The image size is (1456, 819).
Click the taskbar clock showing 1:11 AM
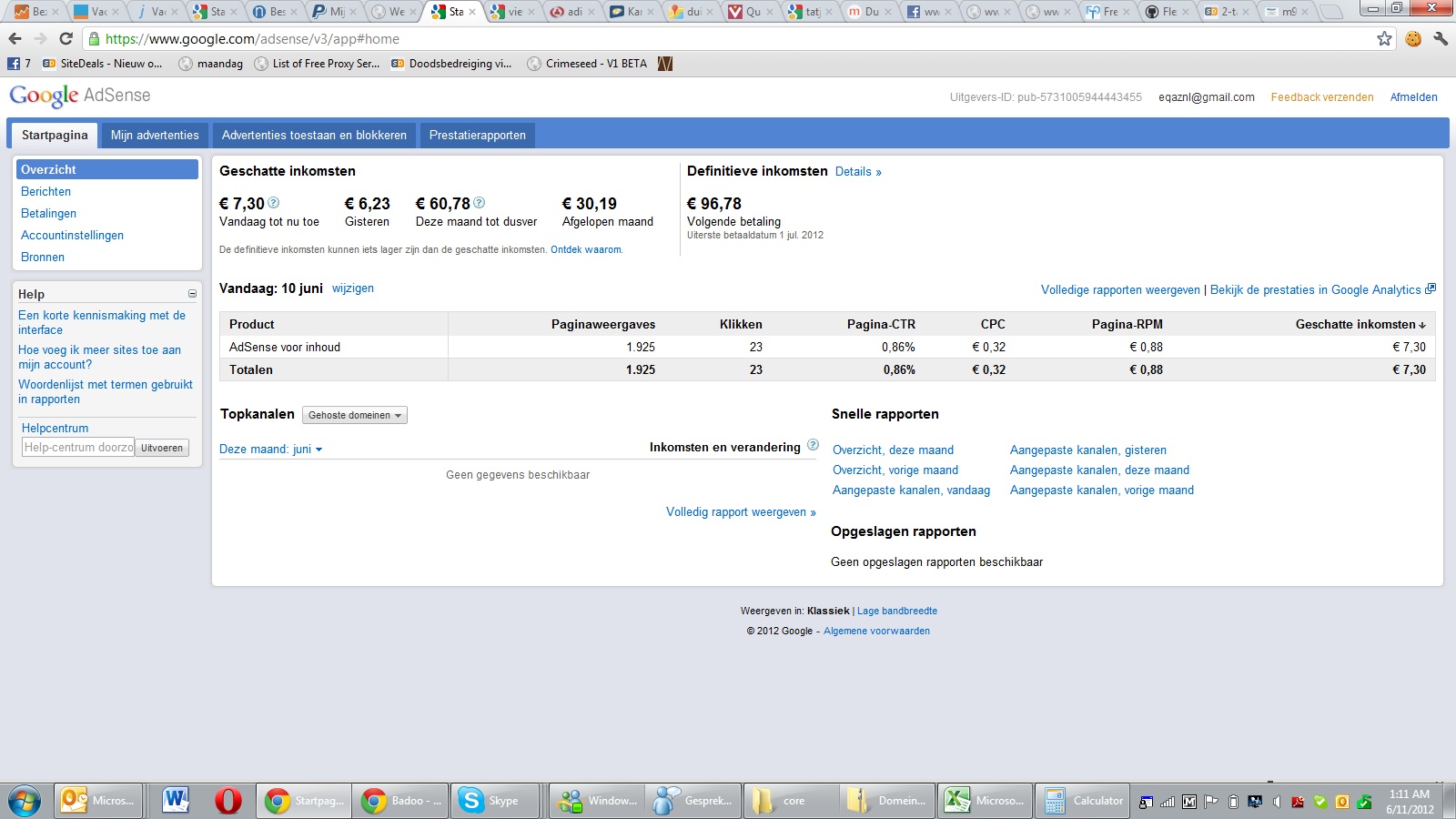tap(1410, 802)
